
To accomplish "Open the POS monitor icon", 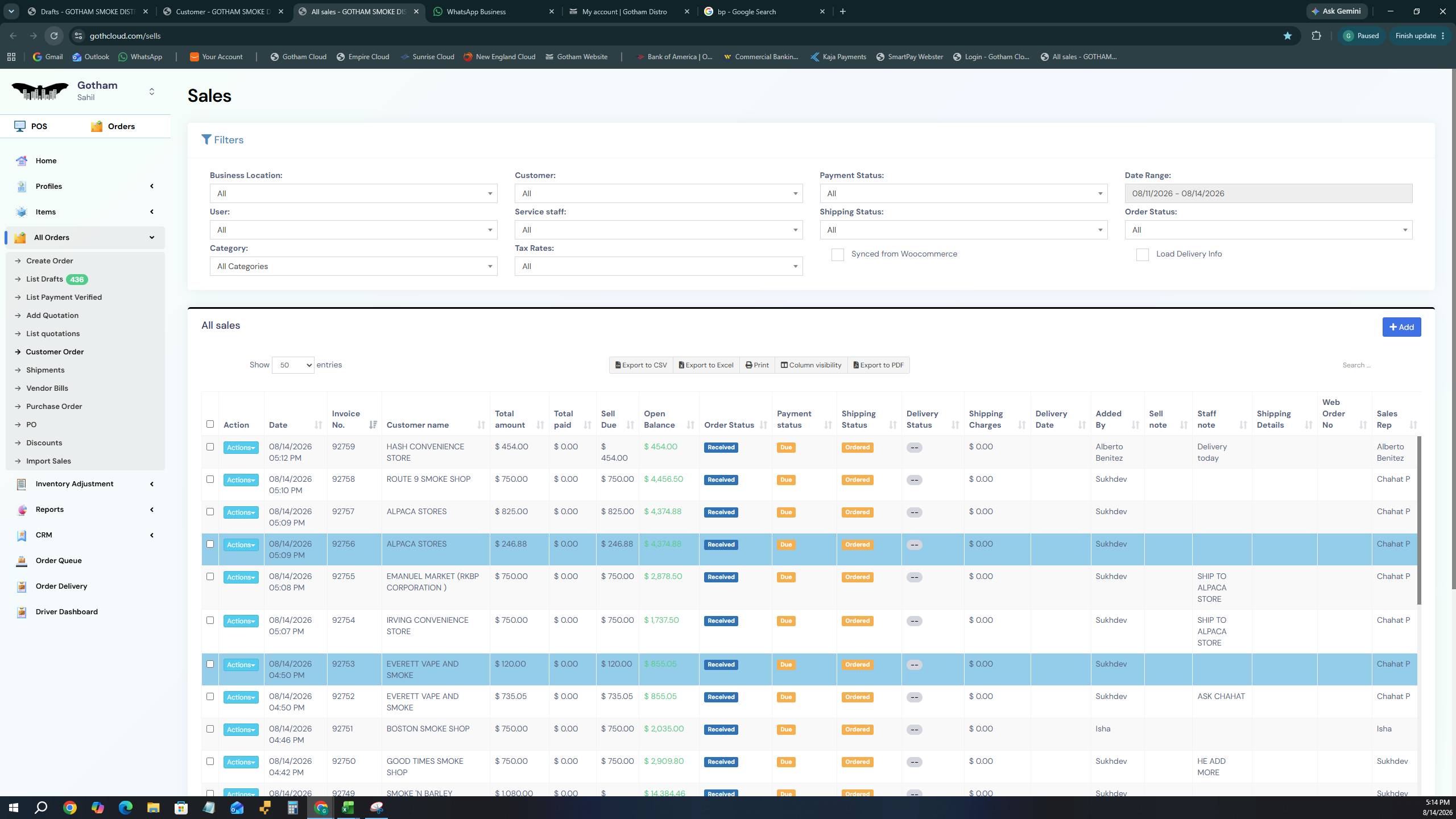I will (x=20, y=126).
